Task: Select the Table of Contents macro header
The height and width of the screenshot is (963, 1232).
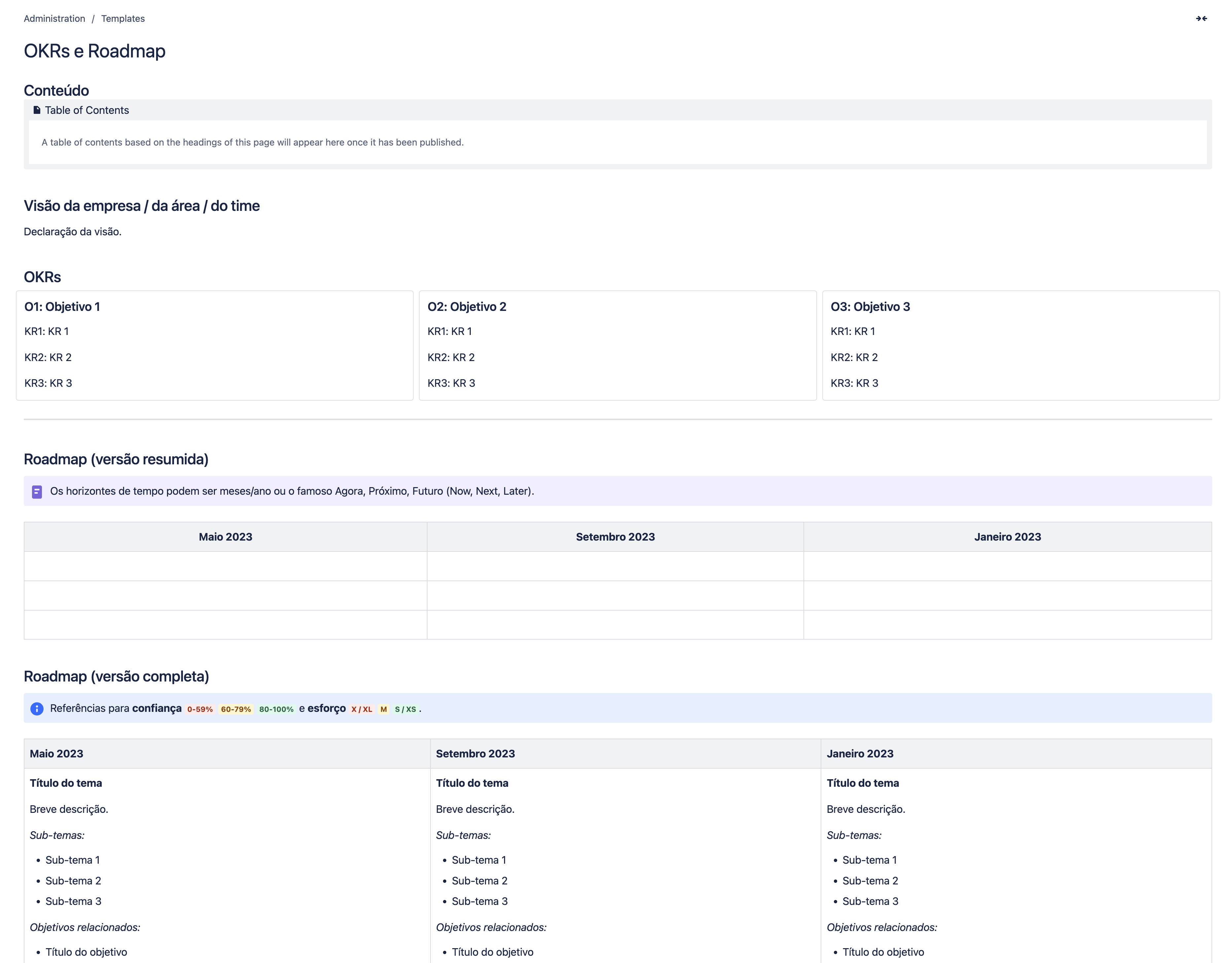Action: tap(618, 110)
